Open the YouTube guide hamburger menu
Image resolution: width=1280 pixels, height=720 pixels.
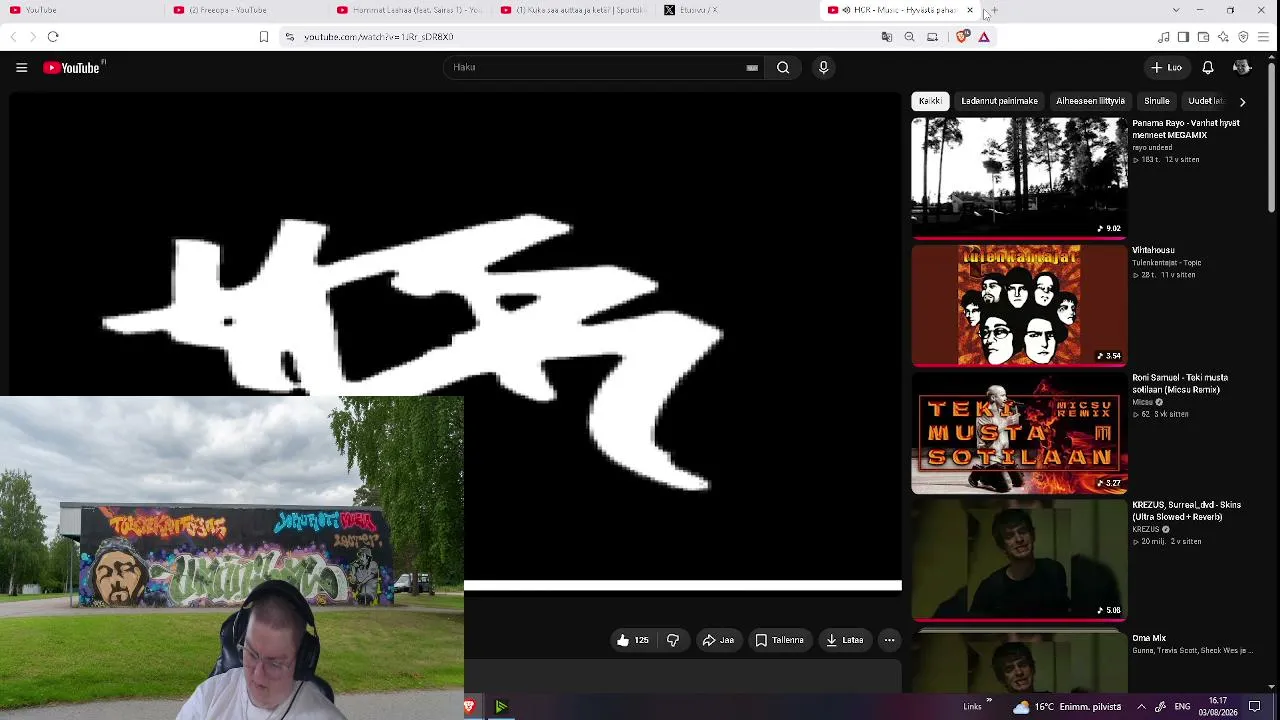[21, 68]
